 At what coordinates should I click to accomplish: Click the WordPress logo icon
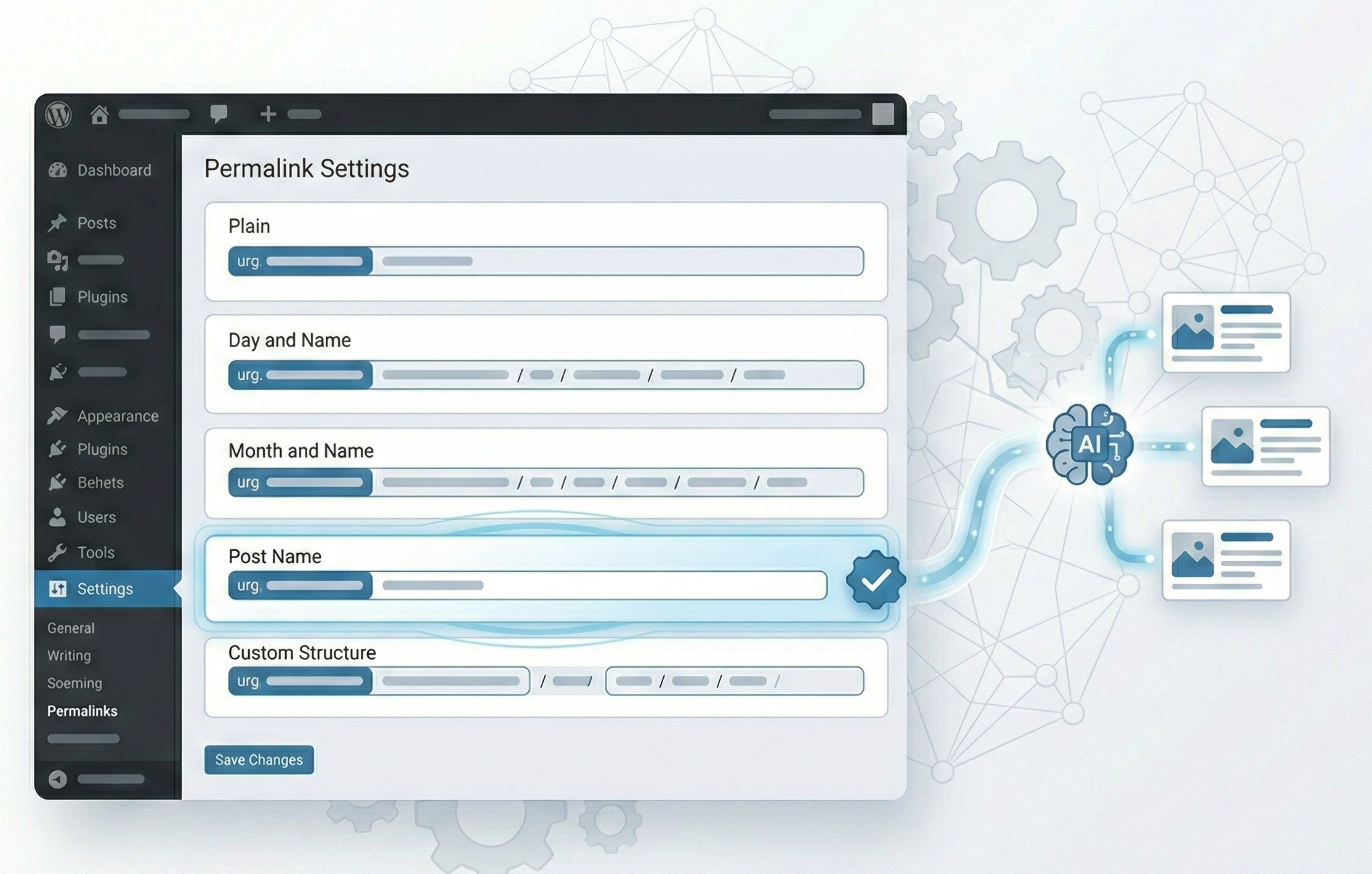tap(59, 114)
